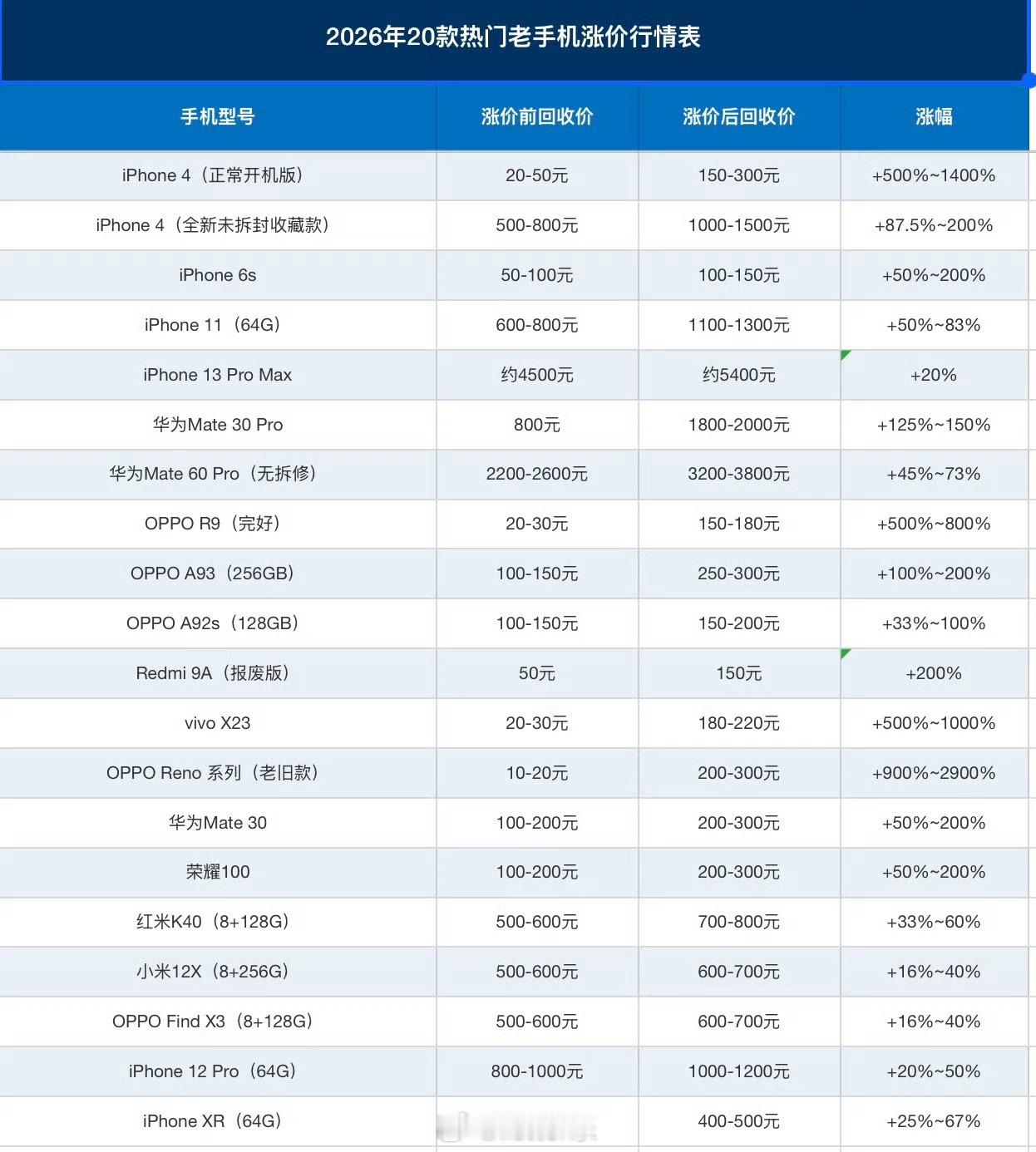Click the OPPO Find X3（8+128G）model cell

coord(218,1022)
